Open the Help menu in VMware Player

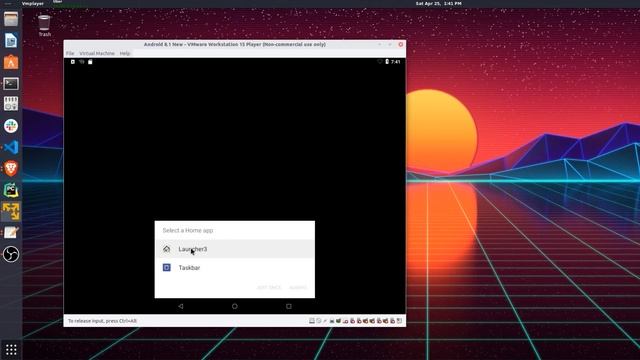pos(124,53)
